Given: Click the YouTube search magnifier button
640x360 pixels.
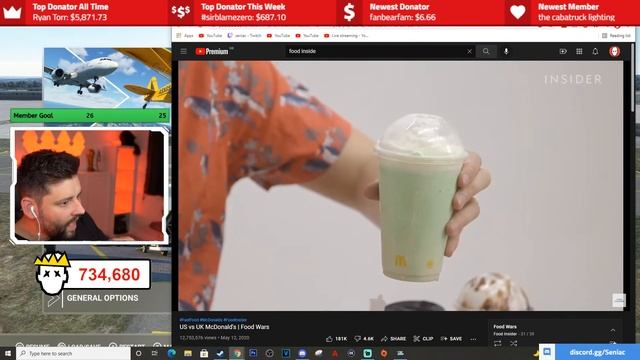Looking at the screenshot, I should pos(486,51).
